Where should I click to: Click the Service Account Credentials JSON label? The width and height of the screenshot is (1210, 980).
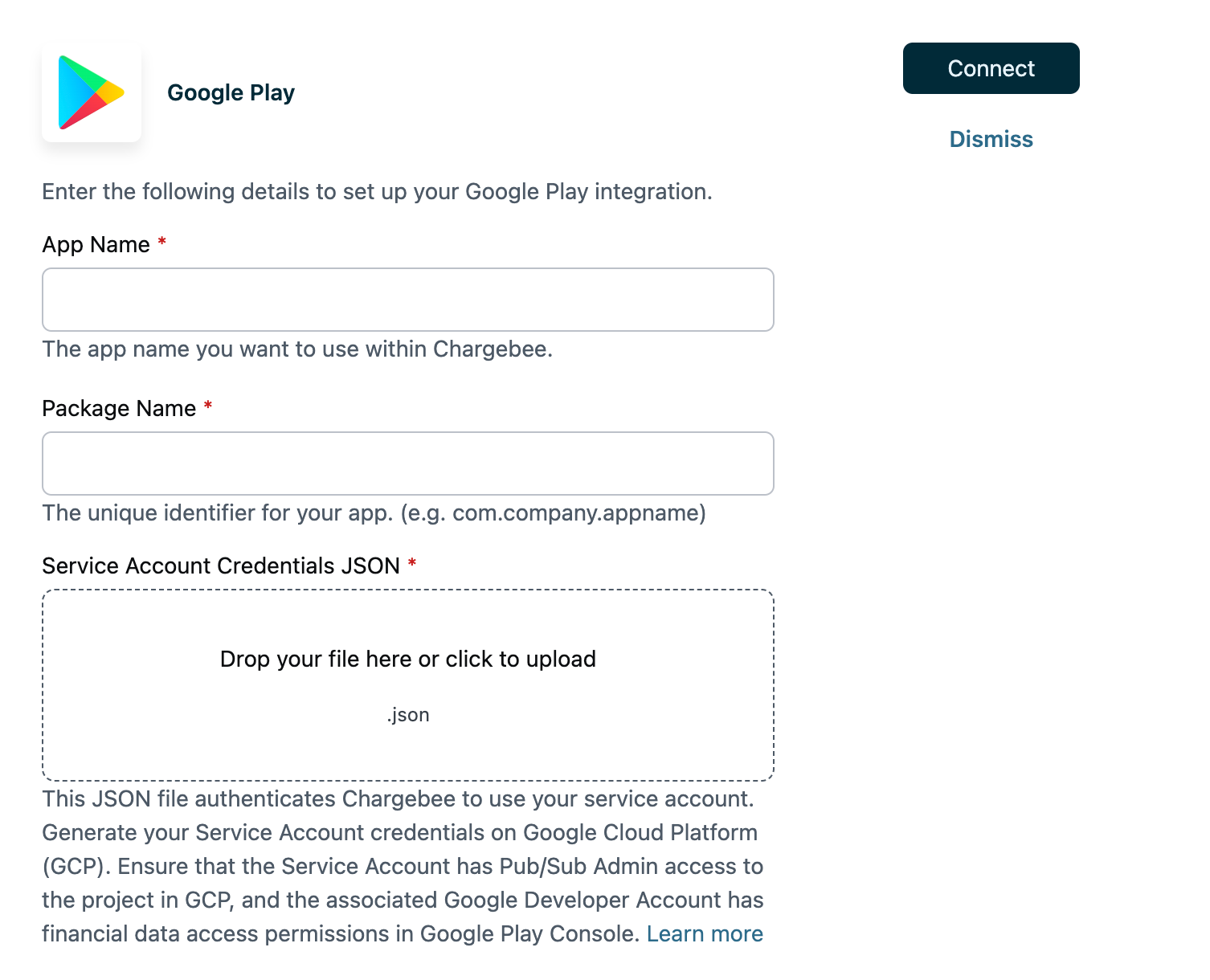tap(220, 566)
